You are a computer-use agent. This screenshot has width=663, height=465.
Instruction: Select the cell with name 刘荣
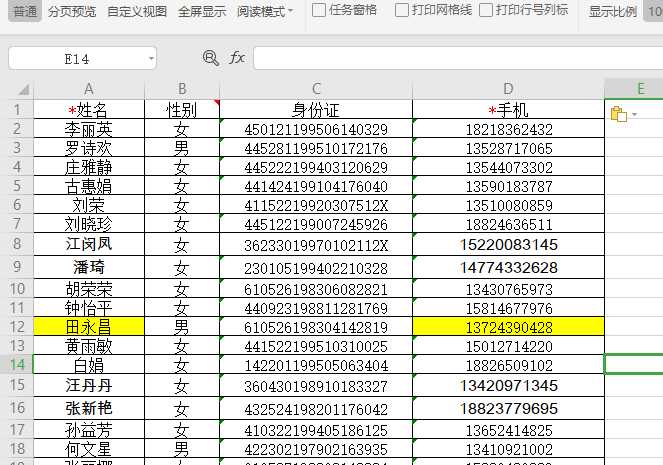89,205
